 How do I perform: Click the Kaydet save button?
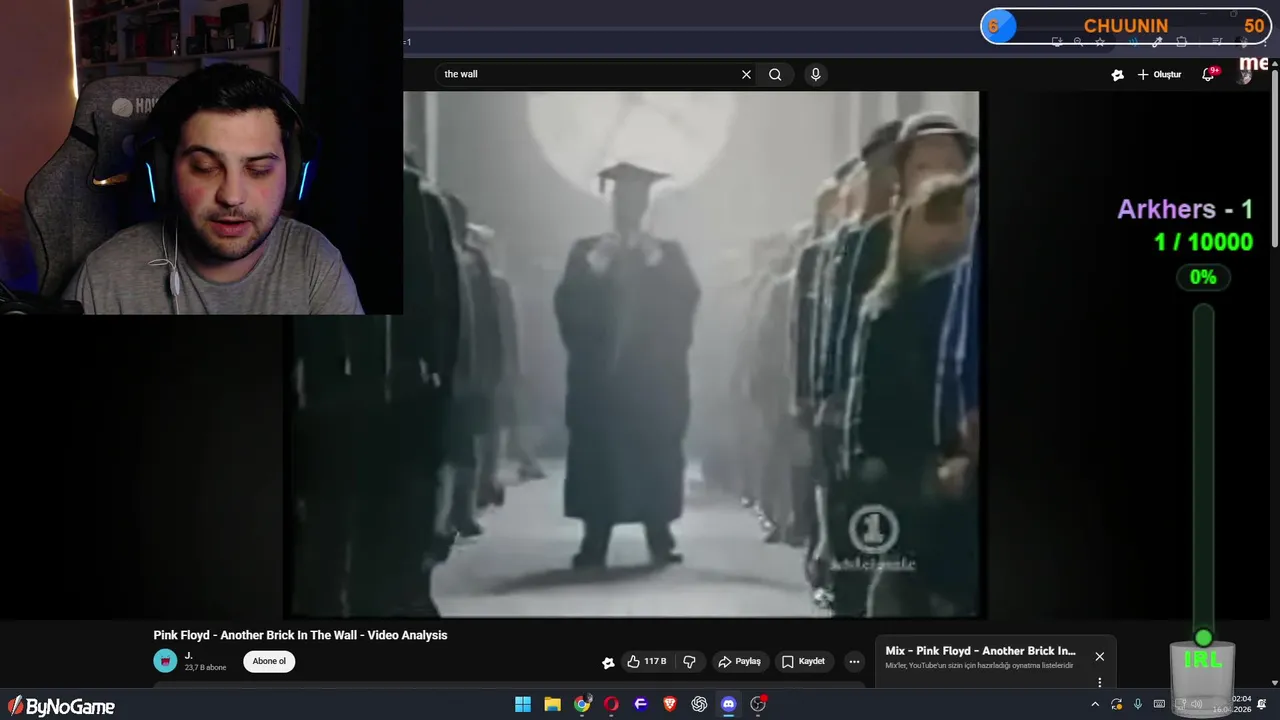(x=804, y=661)
